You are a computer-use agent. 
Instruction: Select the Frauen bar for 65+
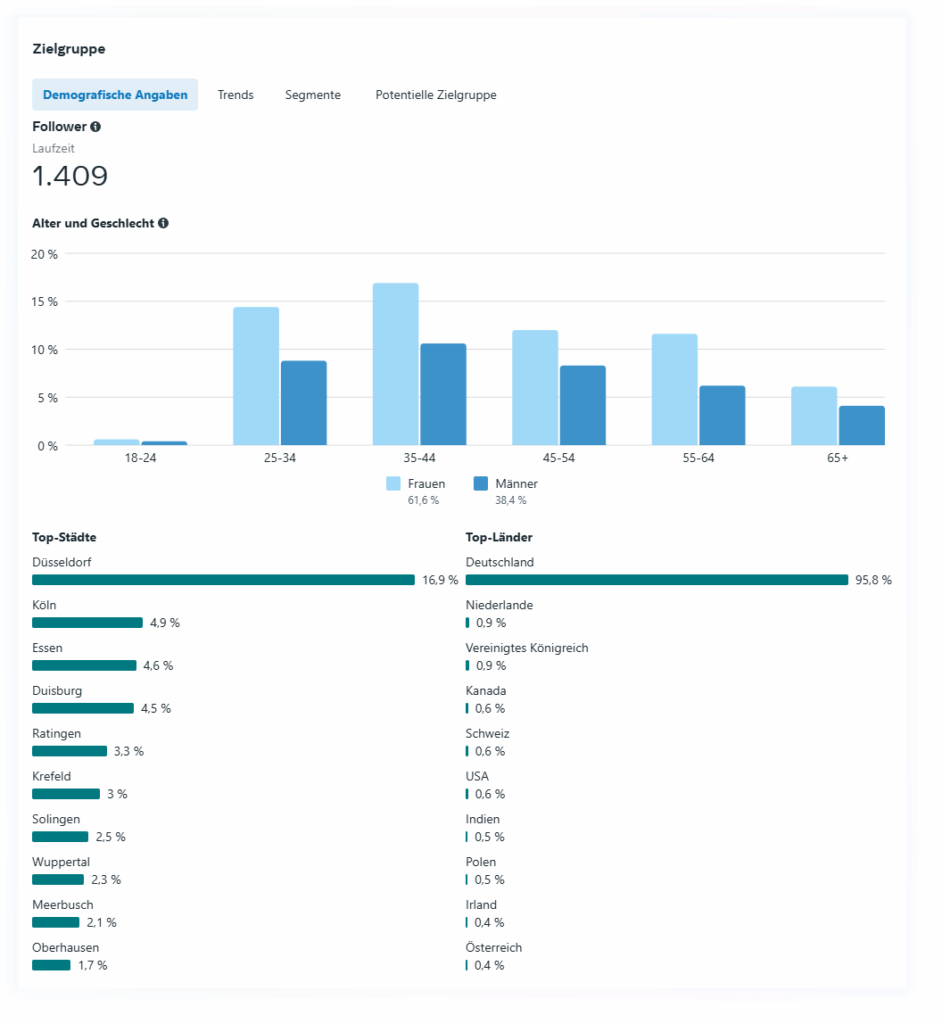814,416
